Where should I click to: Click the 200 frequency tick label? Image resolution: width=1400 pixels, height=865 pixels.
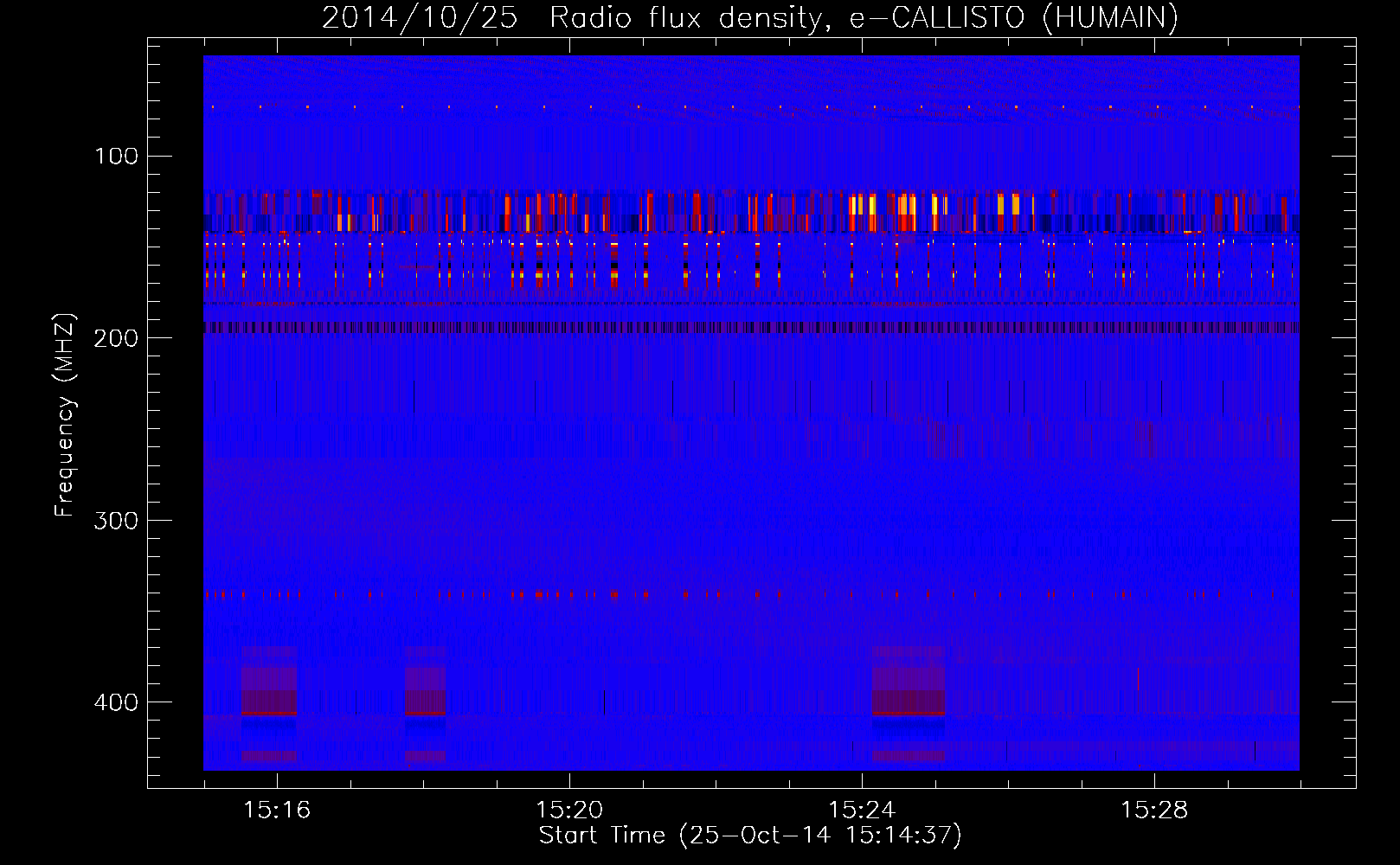point(117,338)
